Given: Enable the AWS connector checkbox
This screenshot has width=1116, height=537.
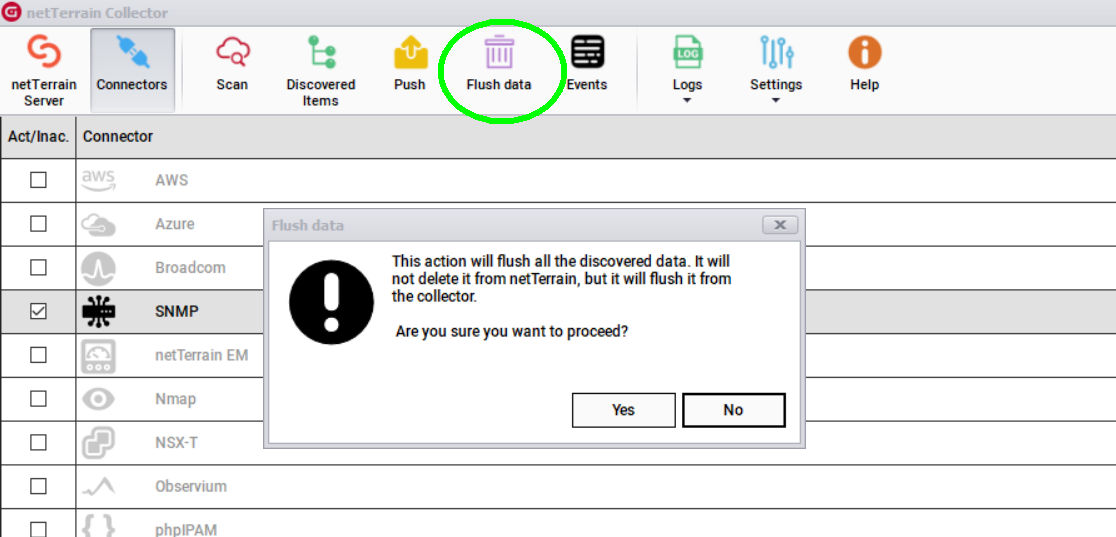Looking at the screenshot, I should tap(38, 180).
